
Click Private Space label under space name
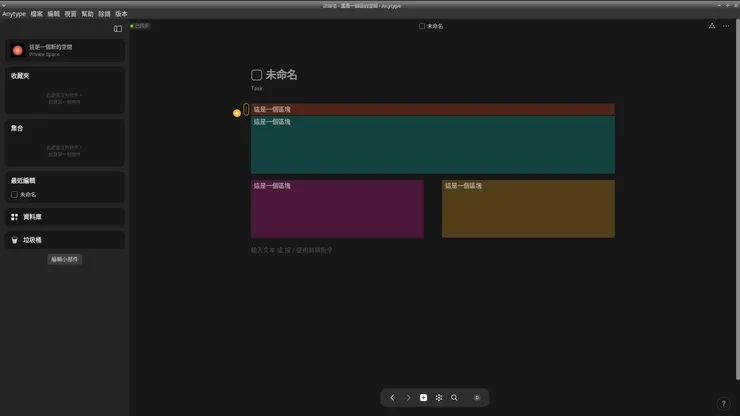[44, 54]
